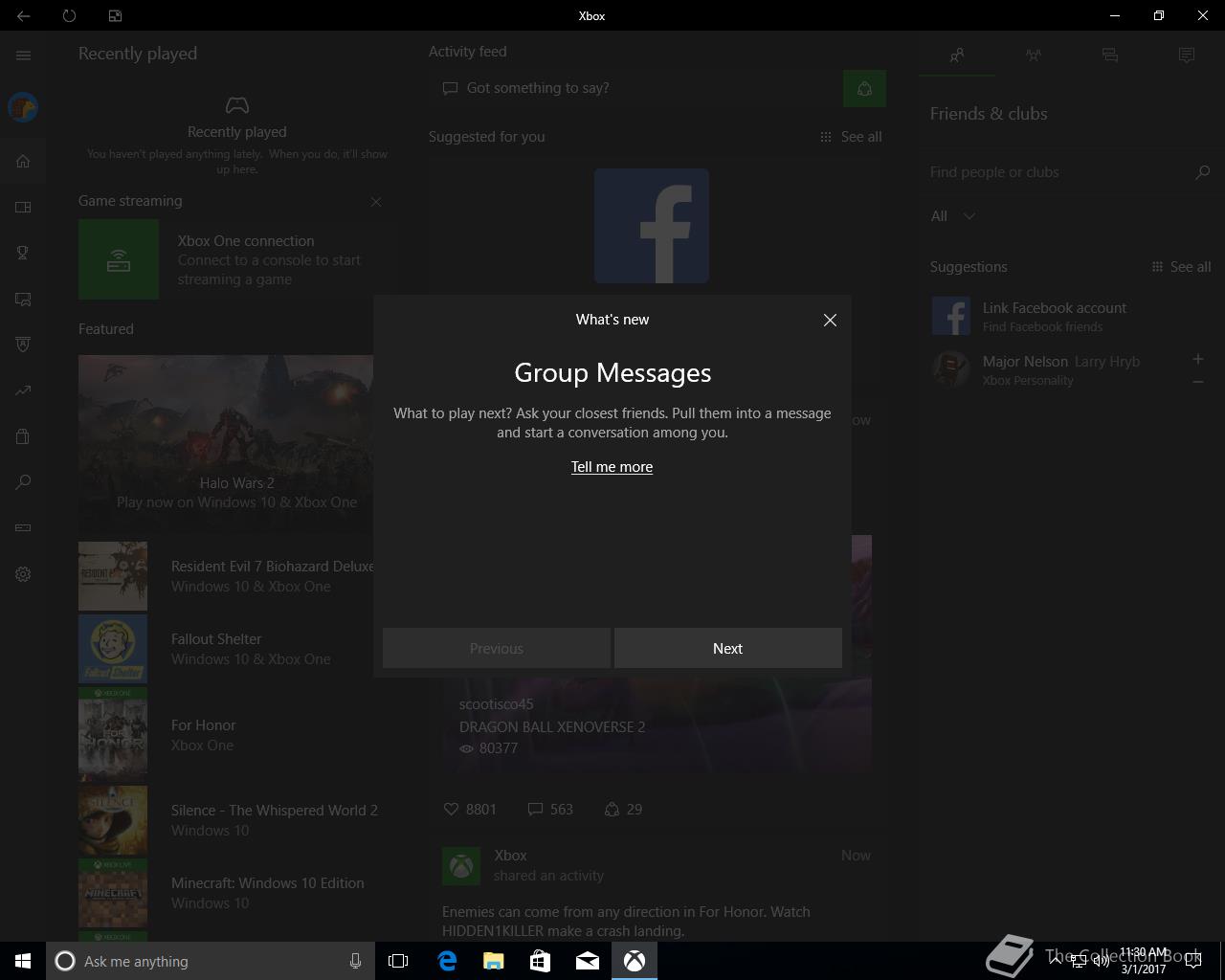The height and width of the screenshot is (980, 1225).
Task: Open Link Facebook account suggestion
Action: (x=1072, y=316)
